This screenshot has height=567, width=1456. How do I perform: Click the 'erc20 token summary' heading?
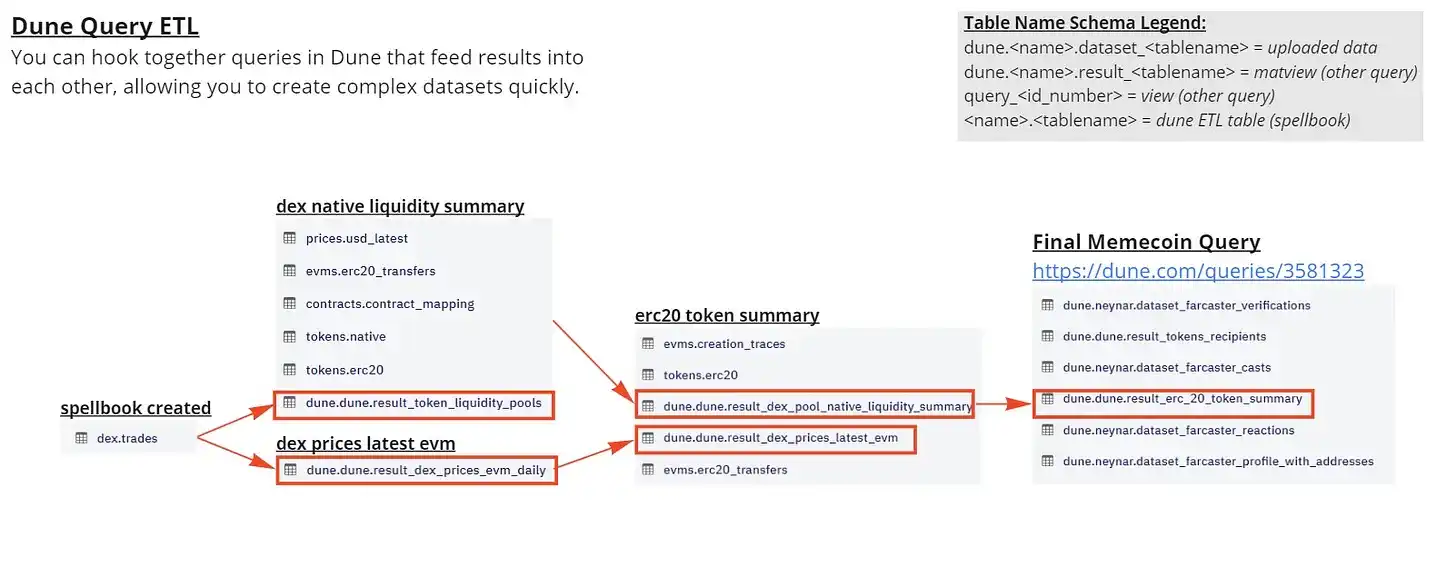point(727,316)
